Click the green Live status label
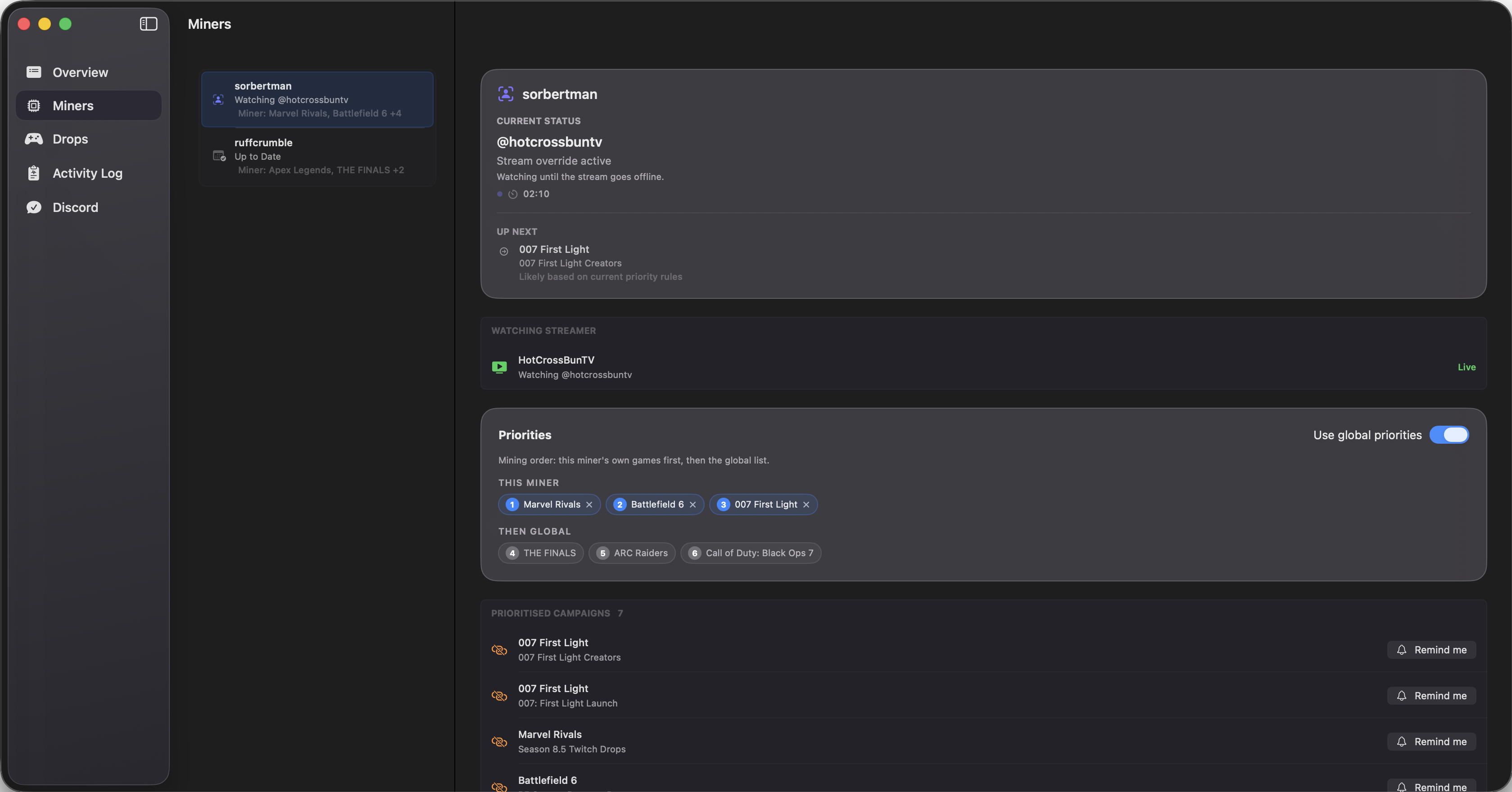1512x792 pixels. click(1466, 367)
